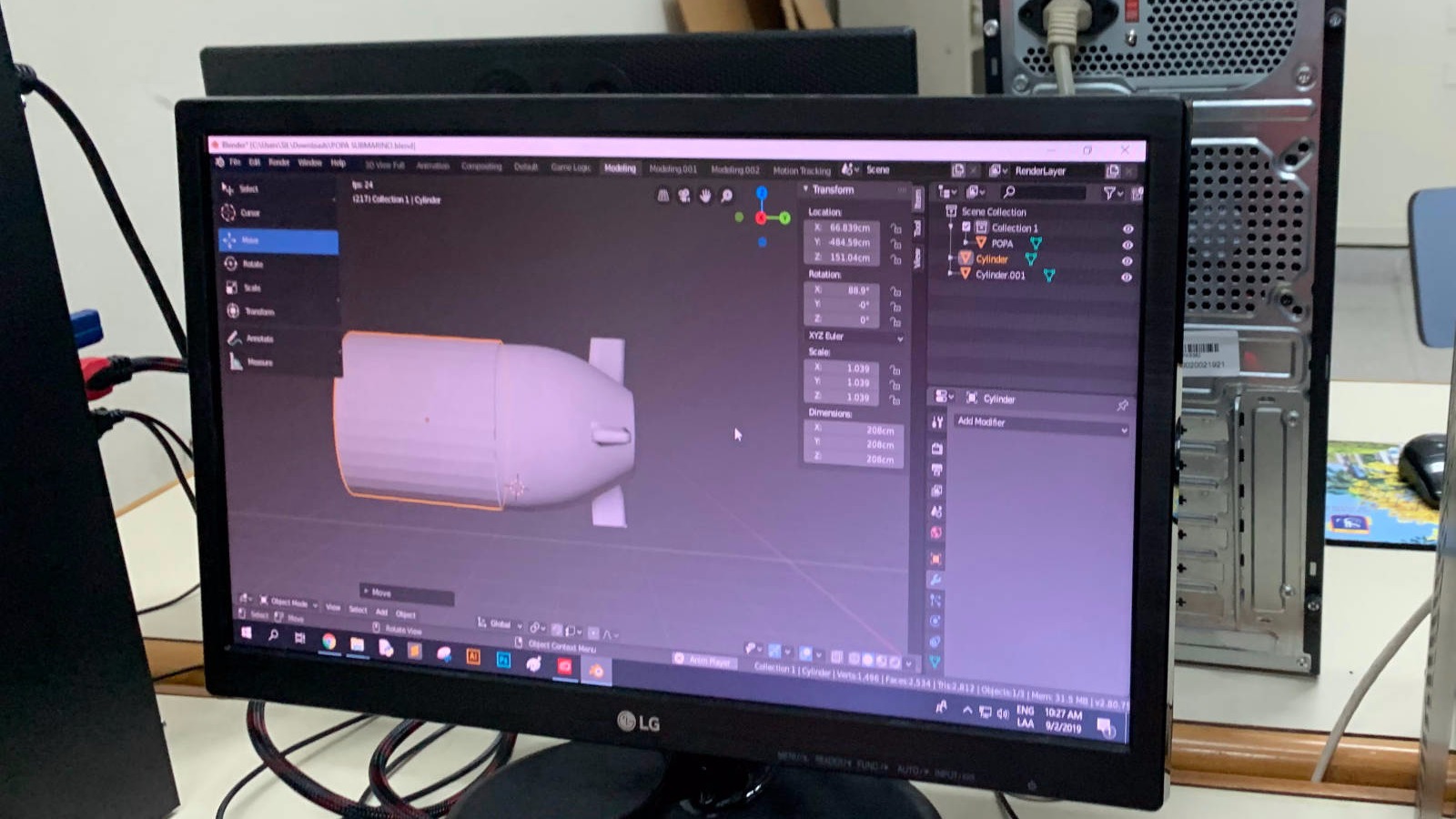Switch to the Animation workspace tab

tap(433, 167)
